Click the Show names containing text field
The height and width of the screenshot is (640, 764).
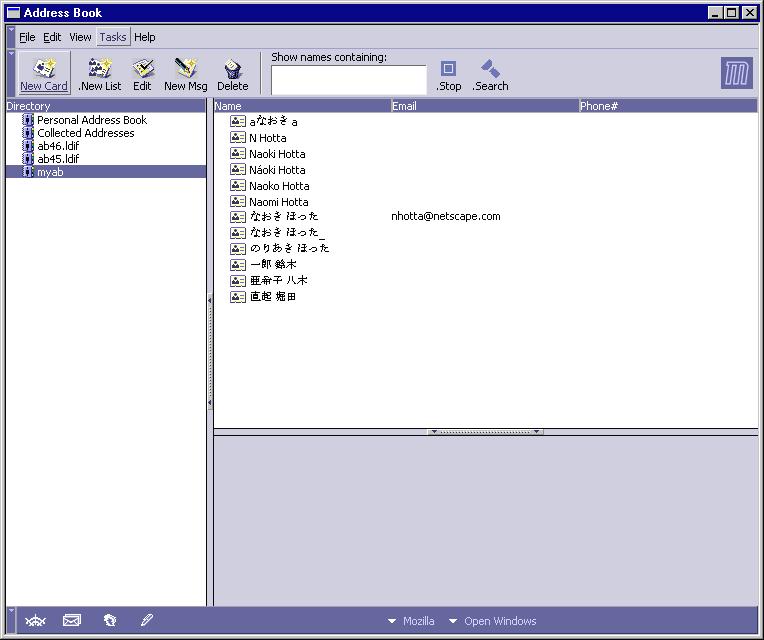(x=348, y=80)
